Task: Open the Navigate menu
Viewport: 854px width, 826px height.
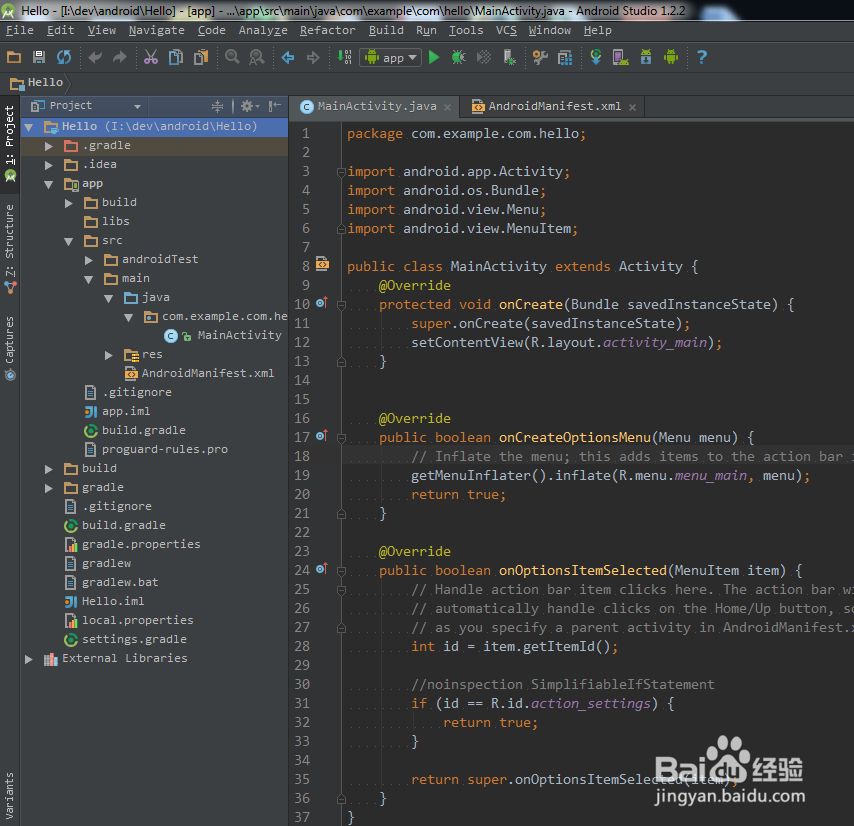Action: pos(156,30)
